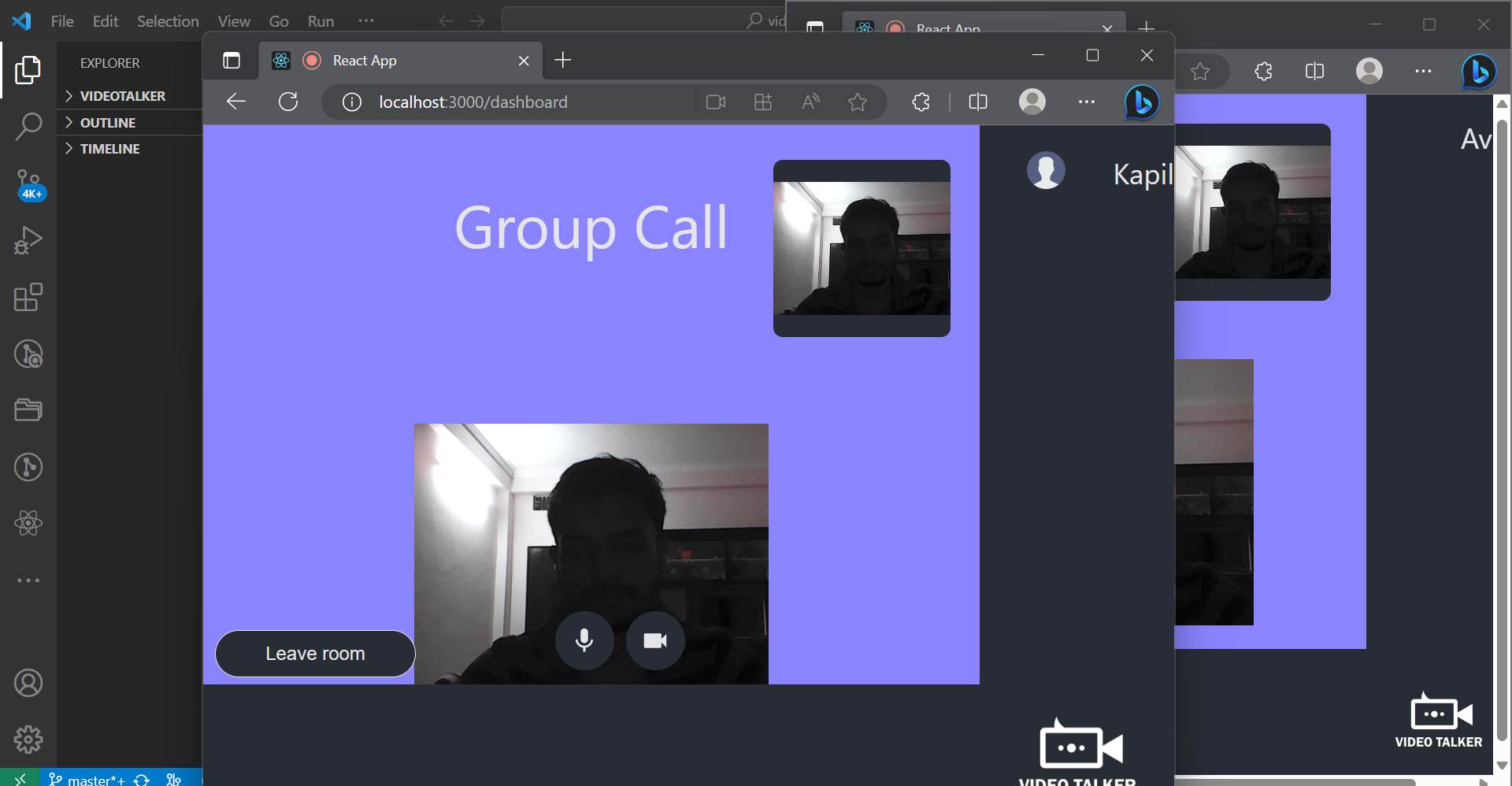The image size is (1512, 786).
Task: Open the Run and Debug panel
Action: [28, 239]
